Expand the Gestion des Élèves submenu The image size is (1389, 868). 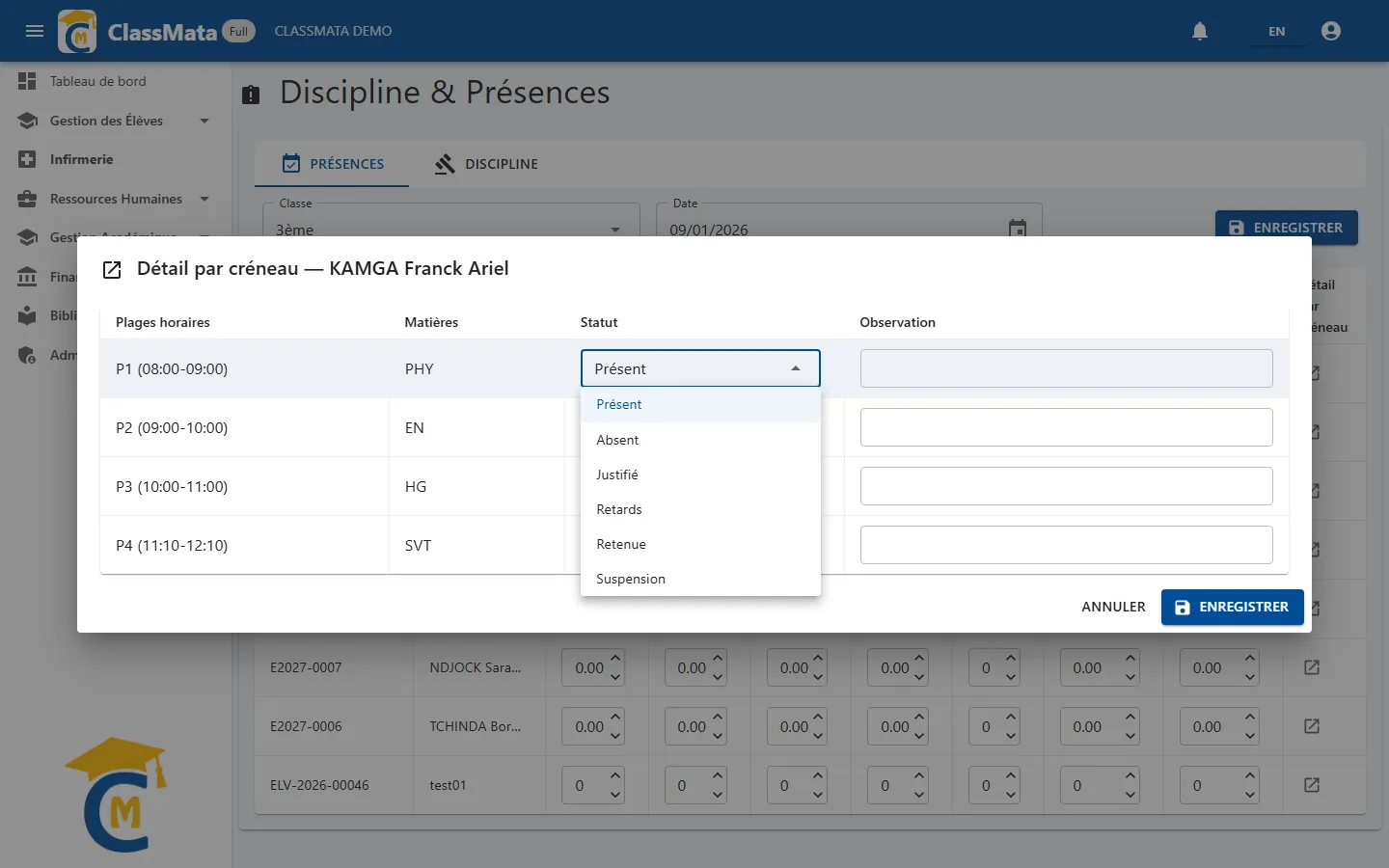pyautogui.click(x=204, y=121)
